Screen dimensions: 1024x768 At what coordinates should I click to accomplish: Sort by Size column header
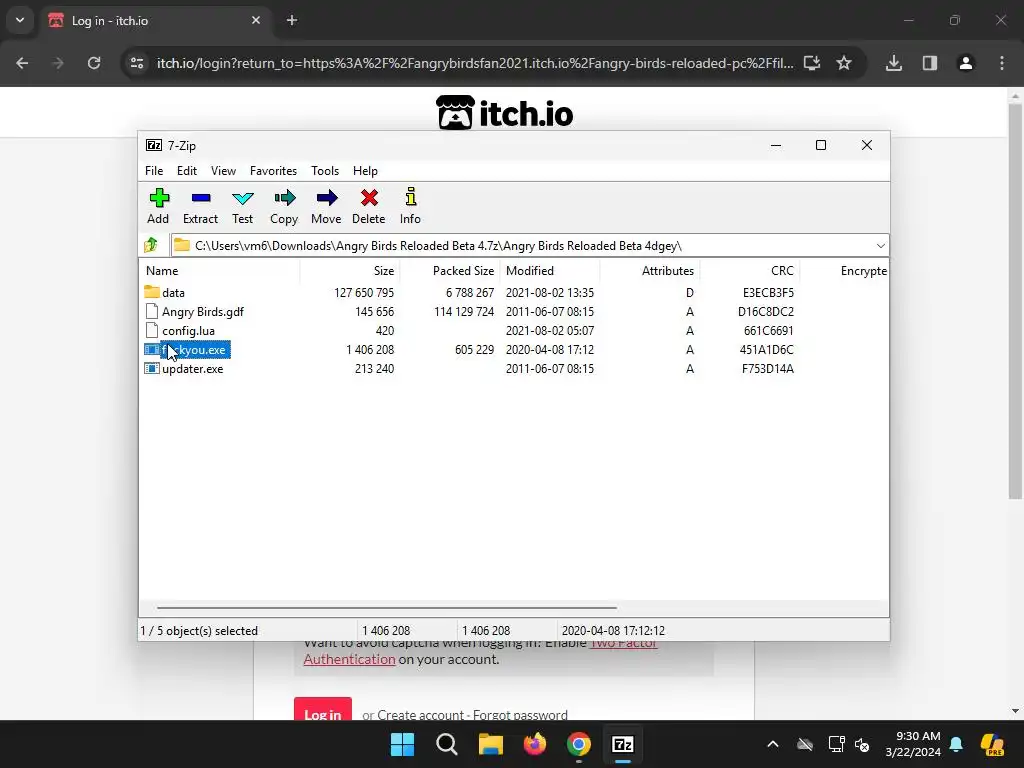click(350, 270)
